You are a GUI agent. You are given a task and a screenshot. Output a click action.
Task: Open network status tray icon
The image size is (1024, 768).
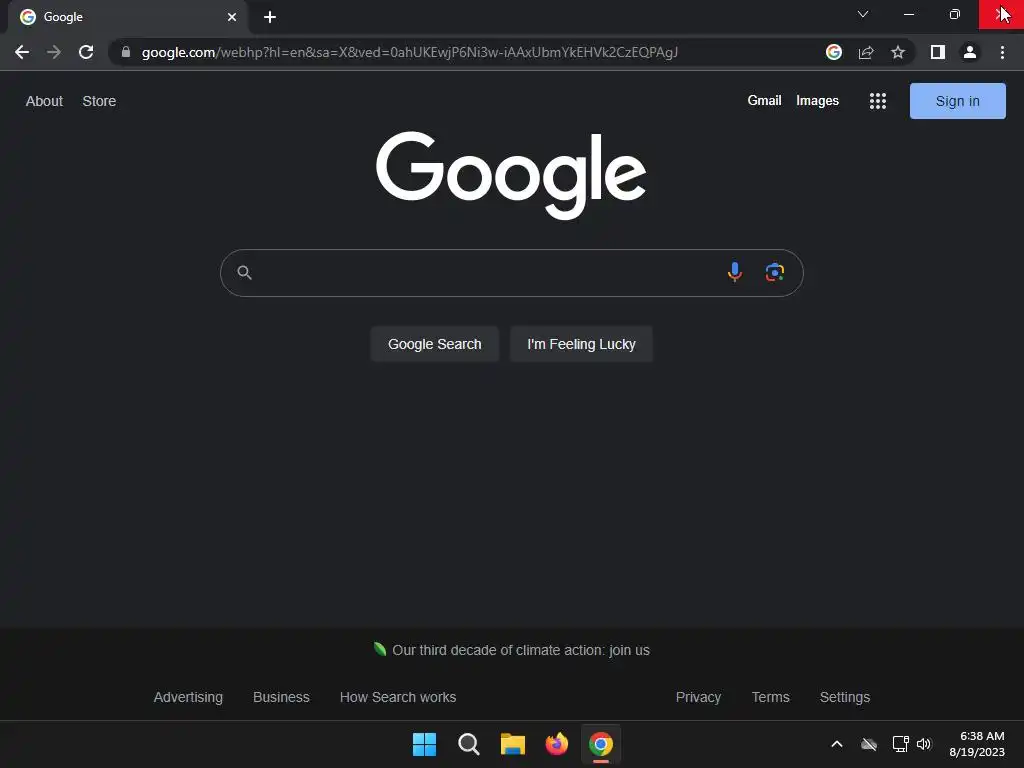[901, 744]
